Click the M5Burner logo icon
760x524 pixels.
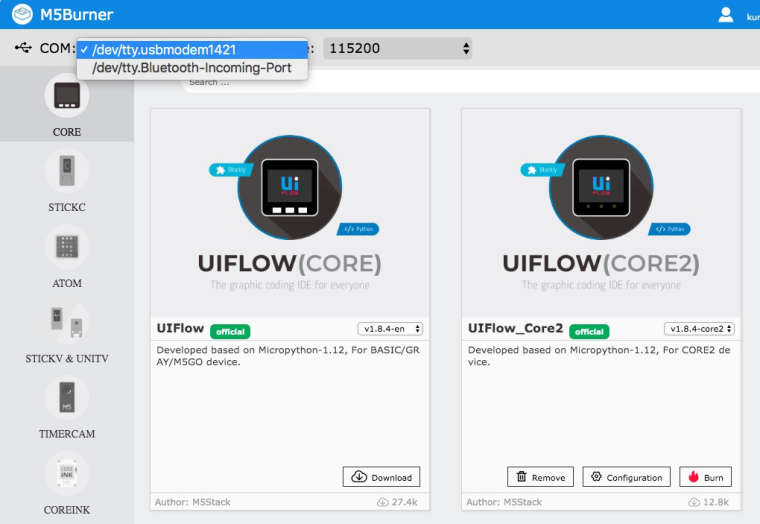[x=22, y=14]
